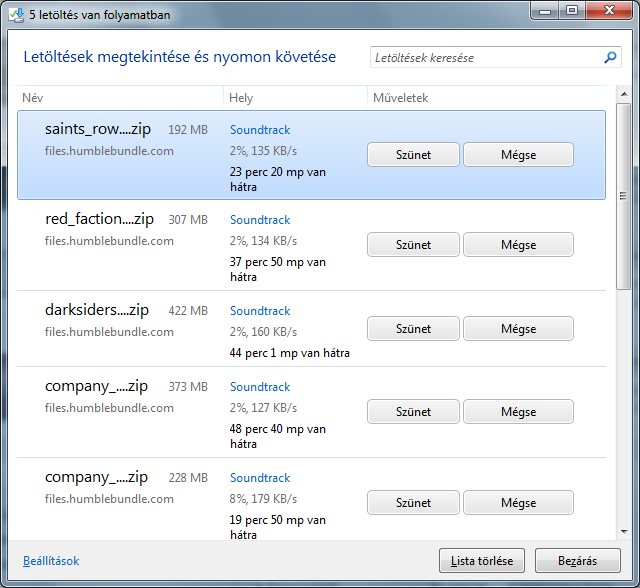Open Soundtrack folder link for saints_row
640x588 pixels.
260,130
